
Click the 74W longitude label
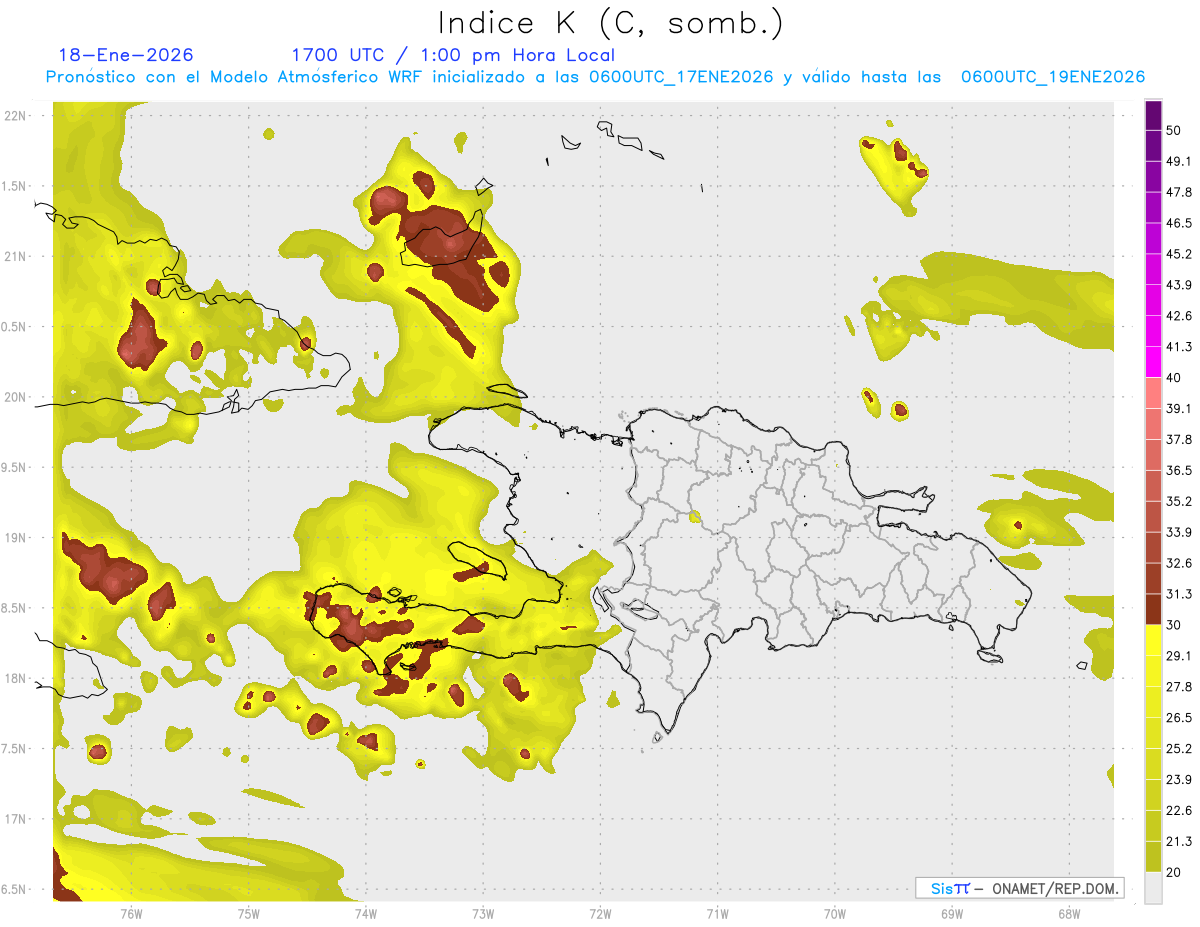[x=366, y=913]
